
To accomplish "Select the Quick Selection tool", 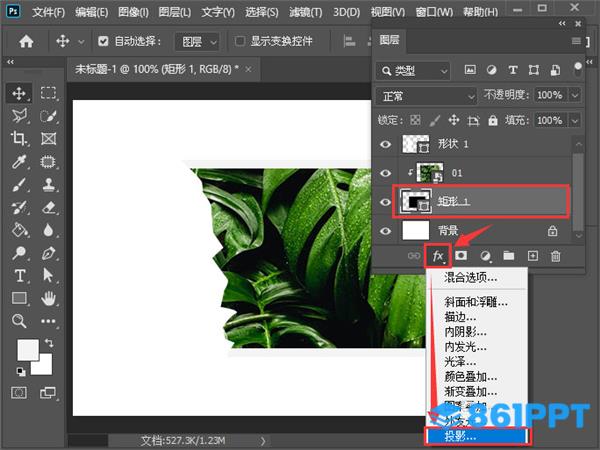I will pyautogui.click(x=48, y=116).
